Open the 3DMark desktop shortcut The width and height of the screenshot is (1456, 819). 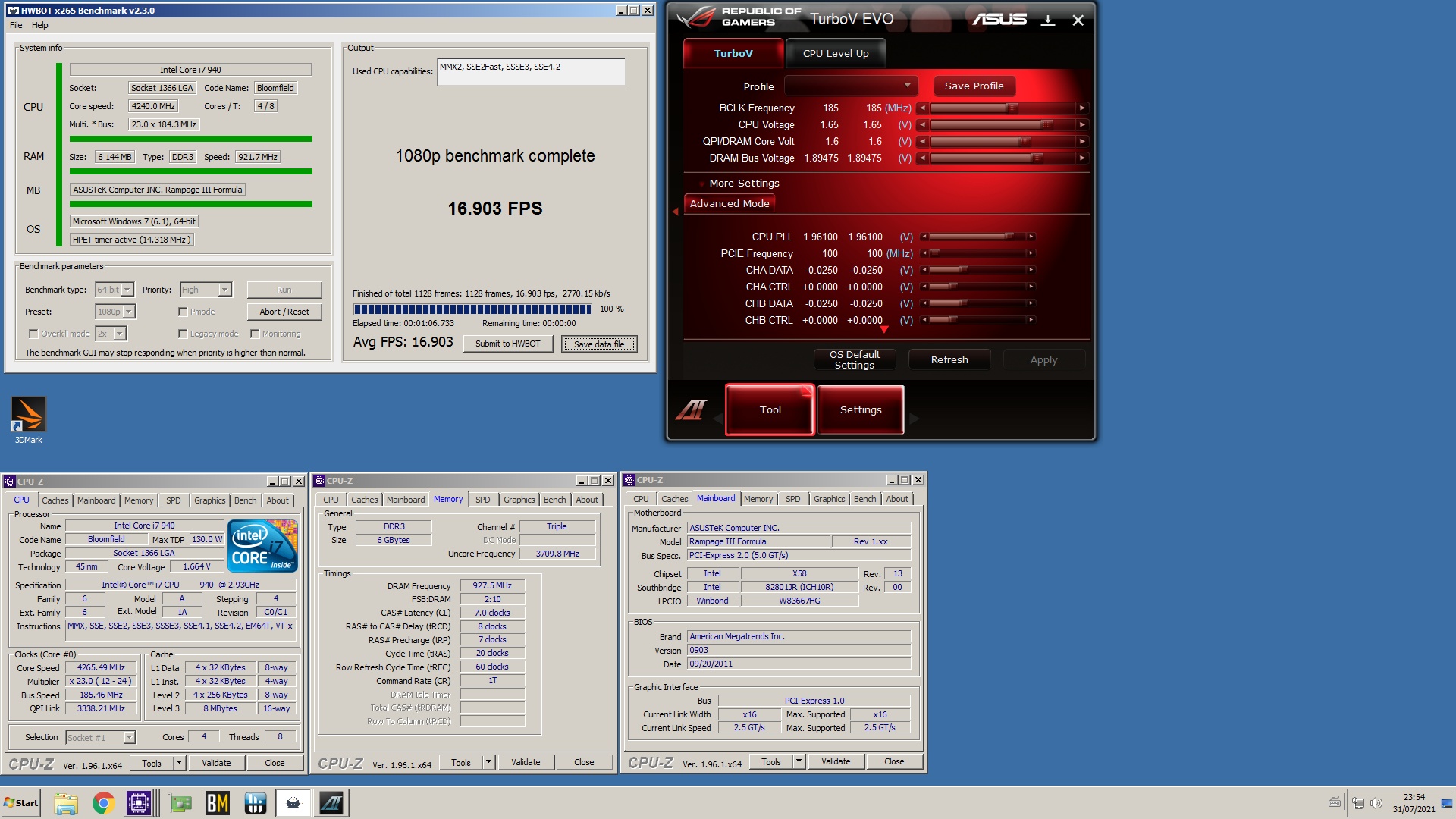click(x=29, y=420)
